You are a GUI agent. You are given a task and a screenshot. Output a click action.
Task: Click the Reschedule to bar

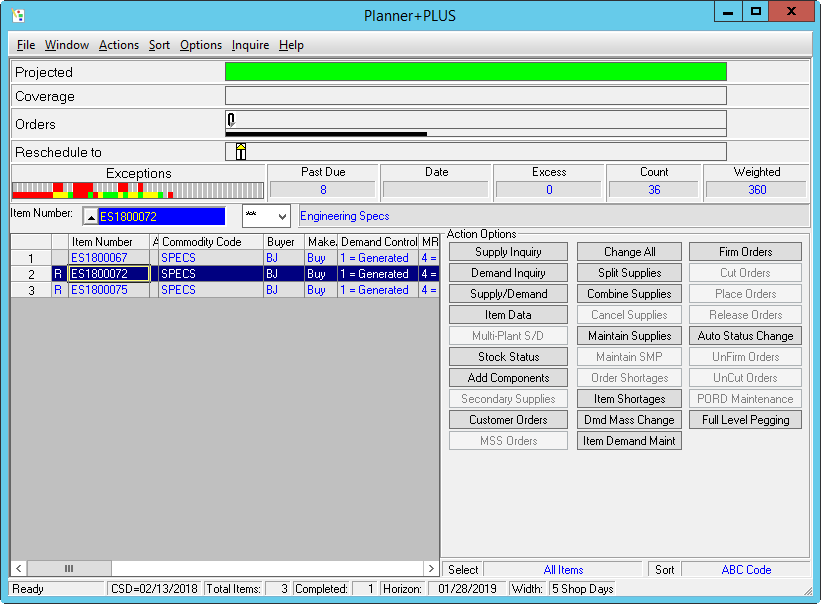pyautogui.click(x=475, y=152)
